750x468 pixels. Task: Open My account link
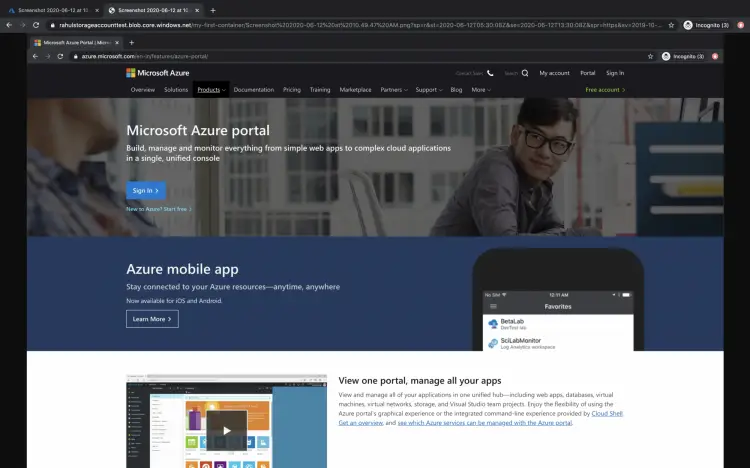click(554, 73)
